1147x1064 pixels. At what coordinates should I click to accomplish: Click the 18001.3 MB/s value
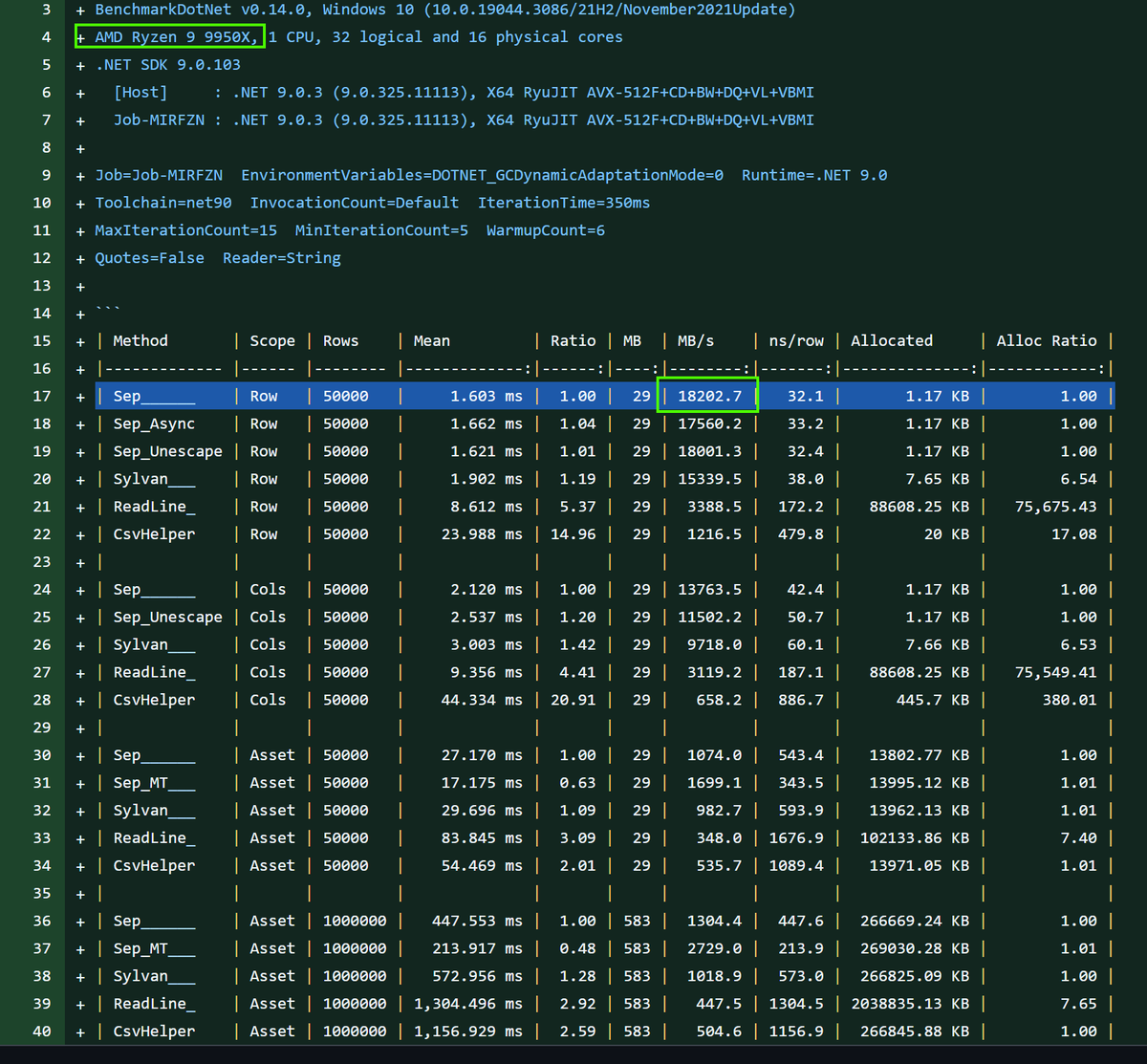coord(709,451)
